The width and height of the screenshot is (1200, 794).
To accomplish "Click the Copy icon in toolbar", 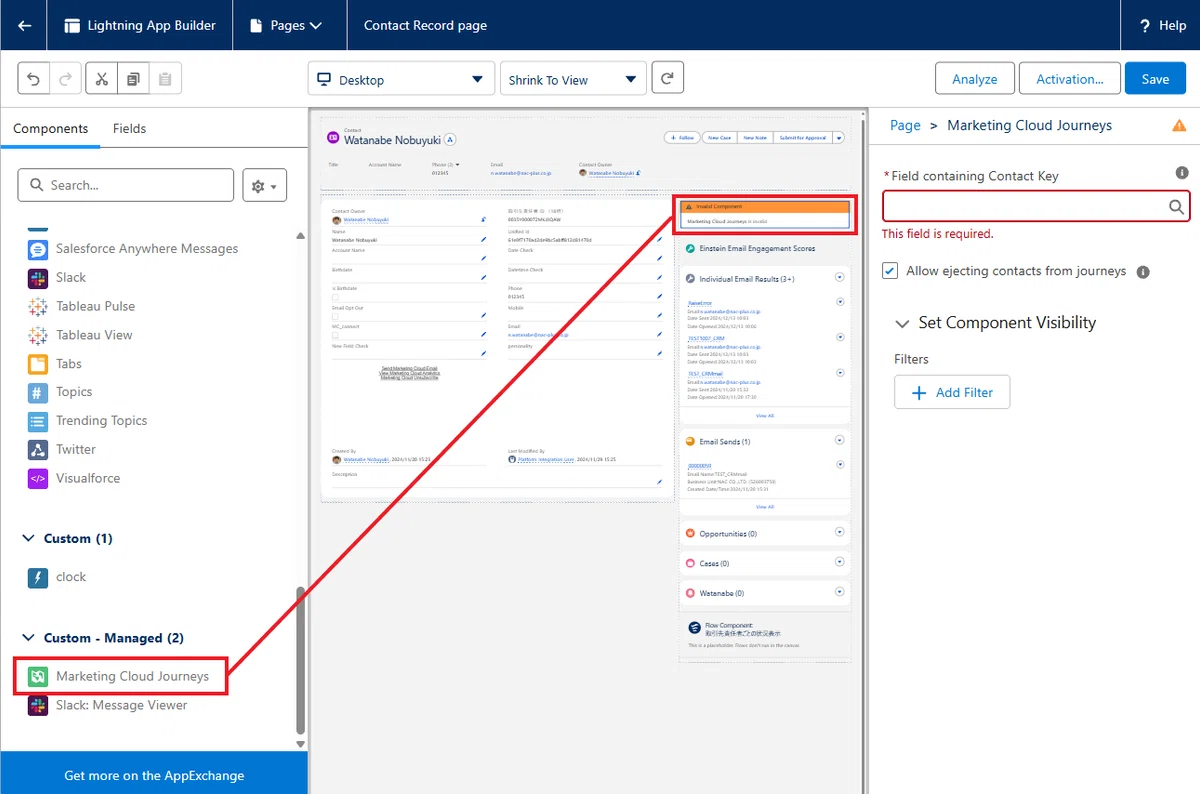I will pos(133,79).
